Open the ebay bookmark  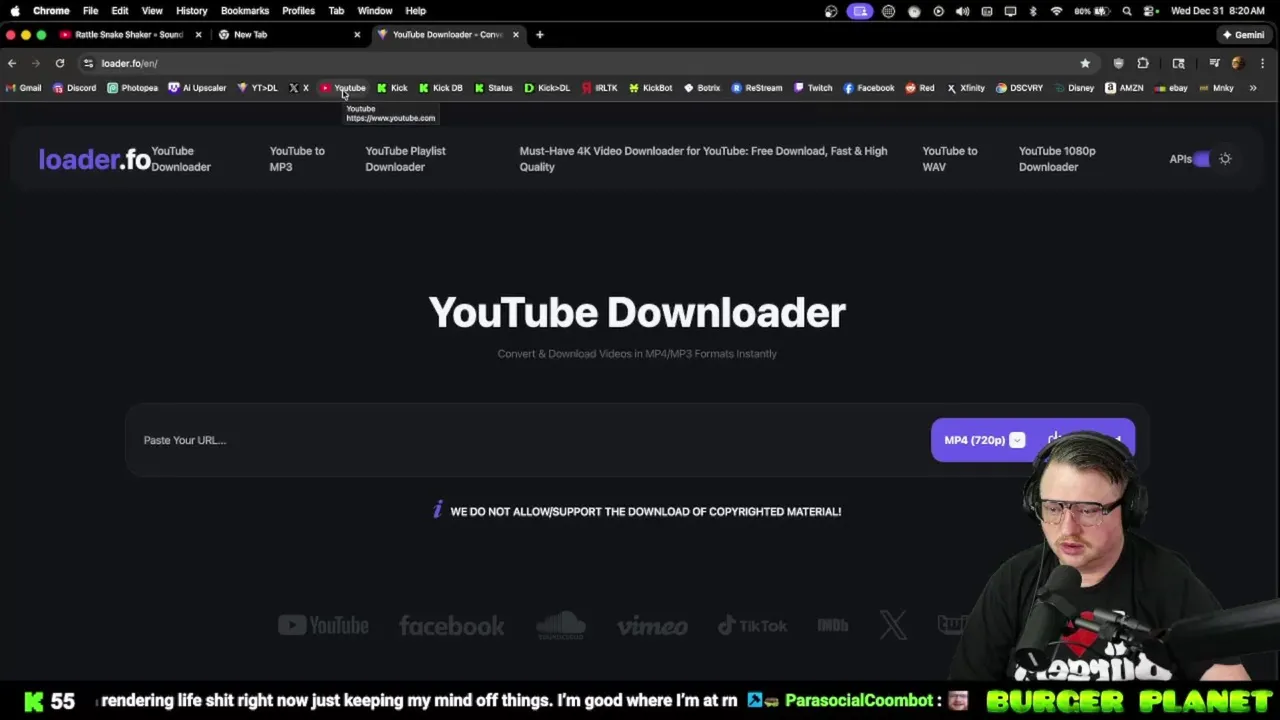pyautogui.click(x=1171, y=88)
